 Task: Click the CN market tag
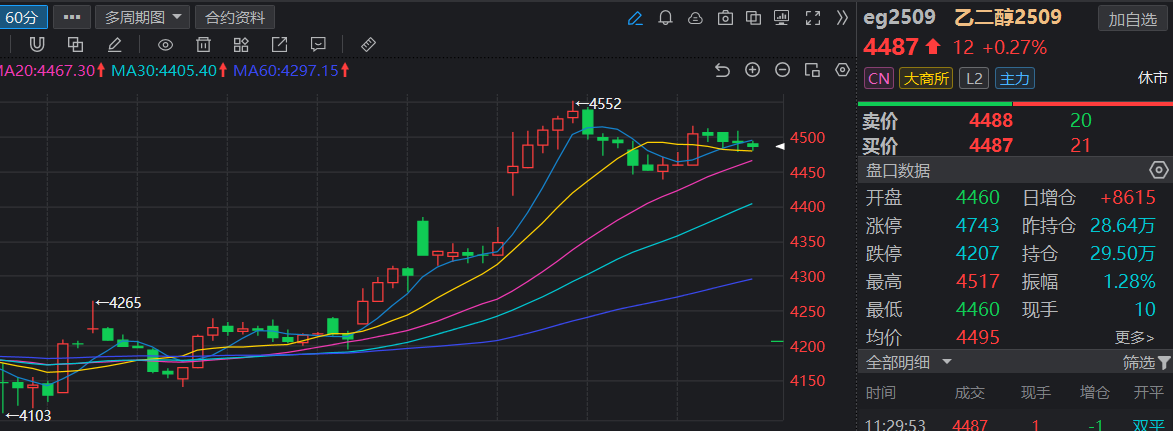880,79
